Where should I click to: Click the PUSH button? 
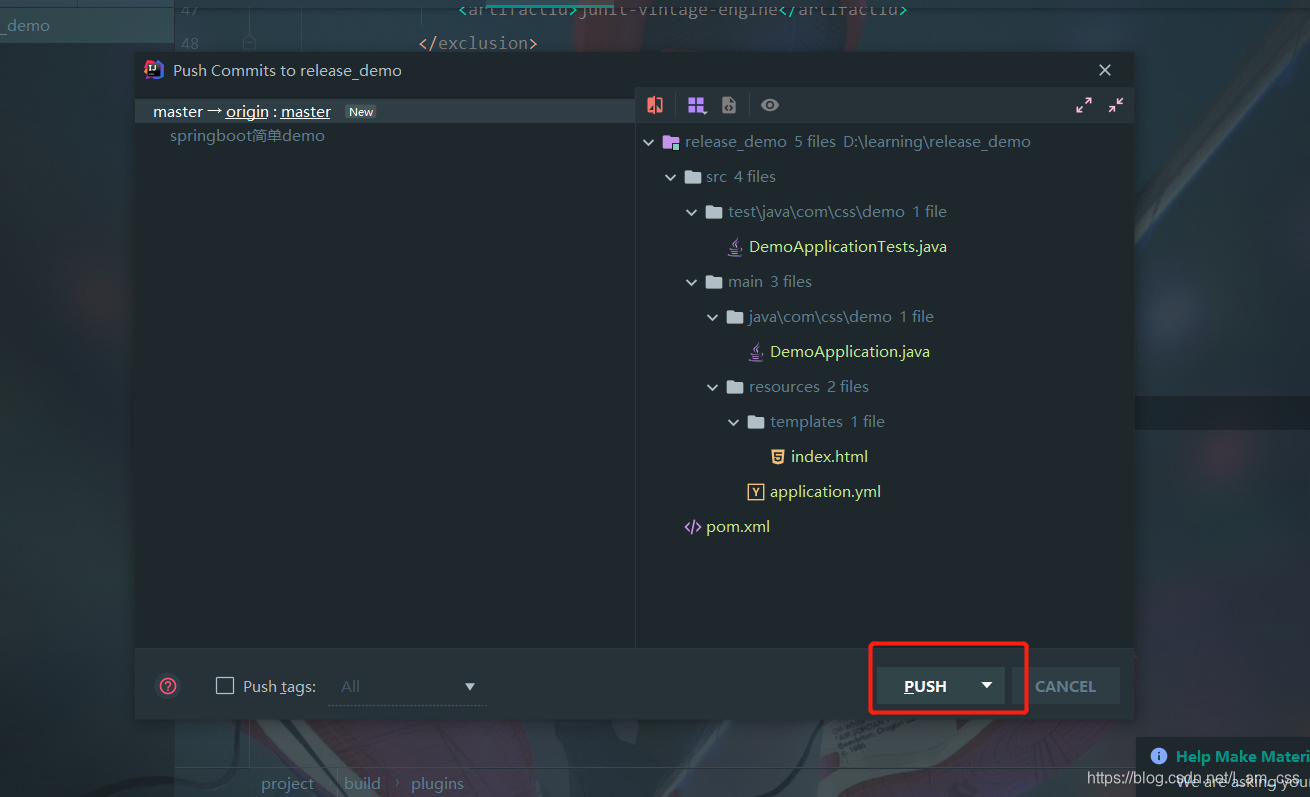coord(925,686)
